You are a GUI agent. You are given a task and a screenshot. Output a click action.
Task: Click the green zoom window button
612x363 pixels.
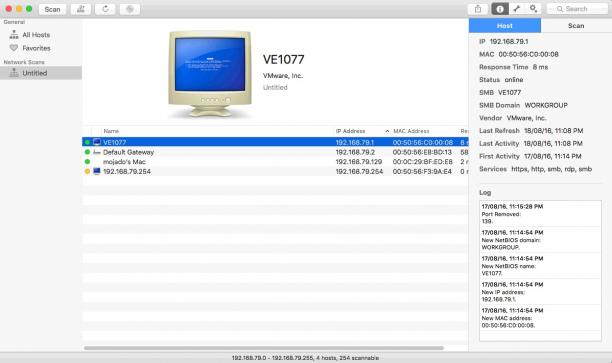click(29, 9)
